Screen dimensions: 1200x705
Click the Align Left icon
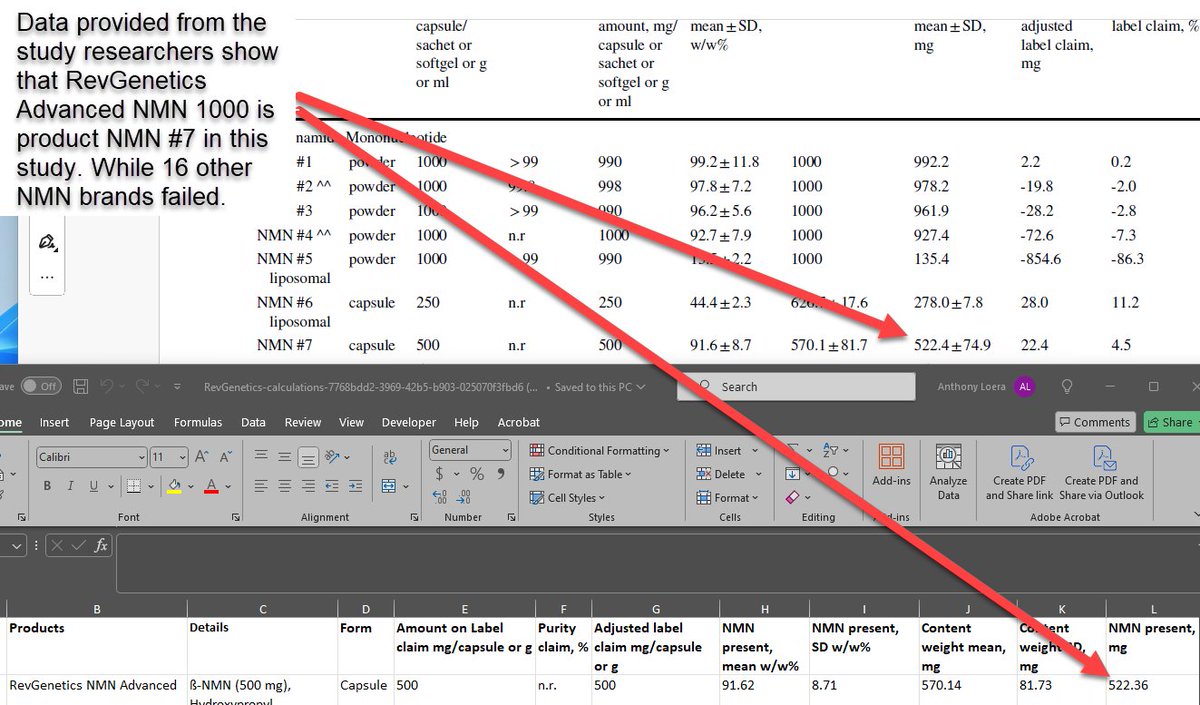point(260,486)
